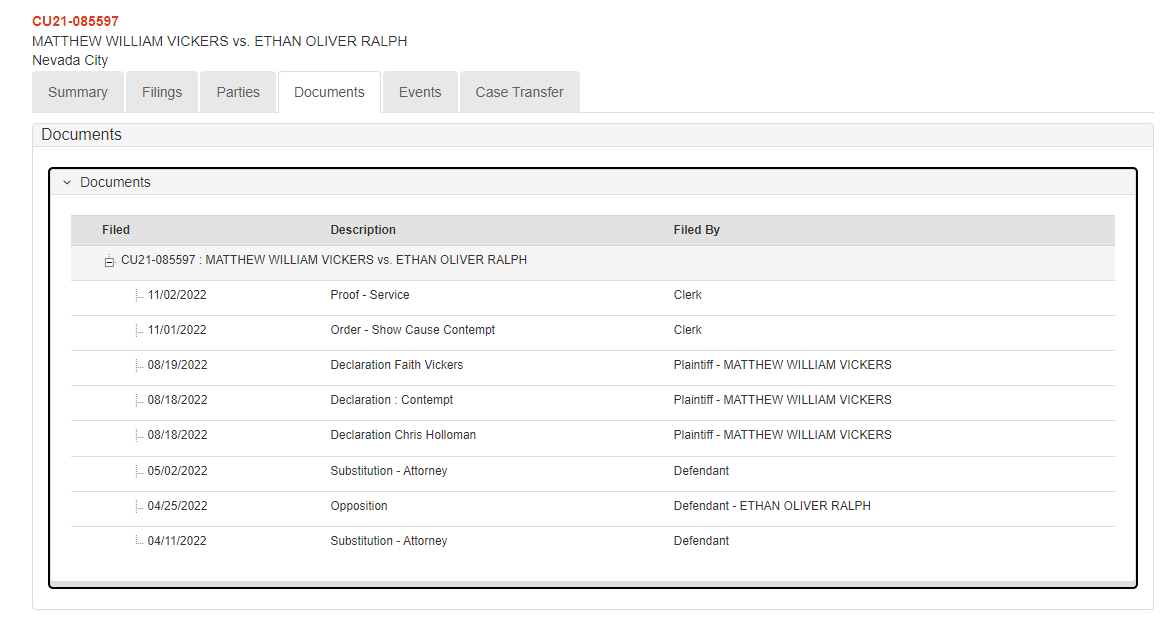
Task: Select the 05/02/2022 filing date
Action: coord(177,471)
